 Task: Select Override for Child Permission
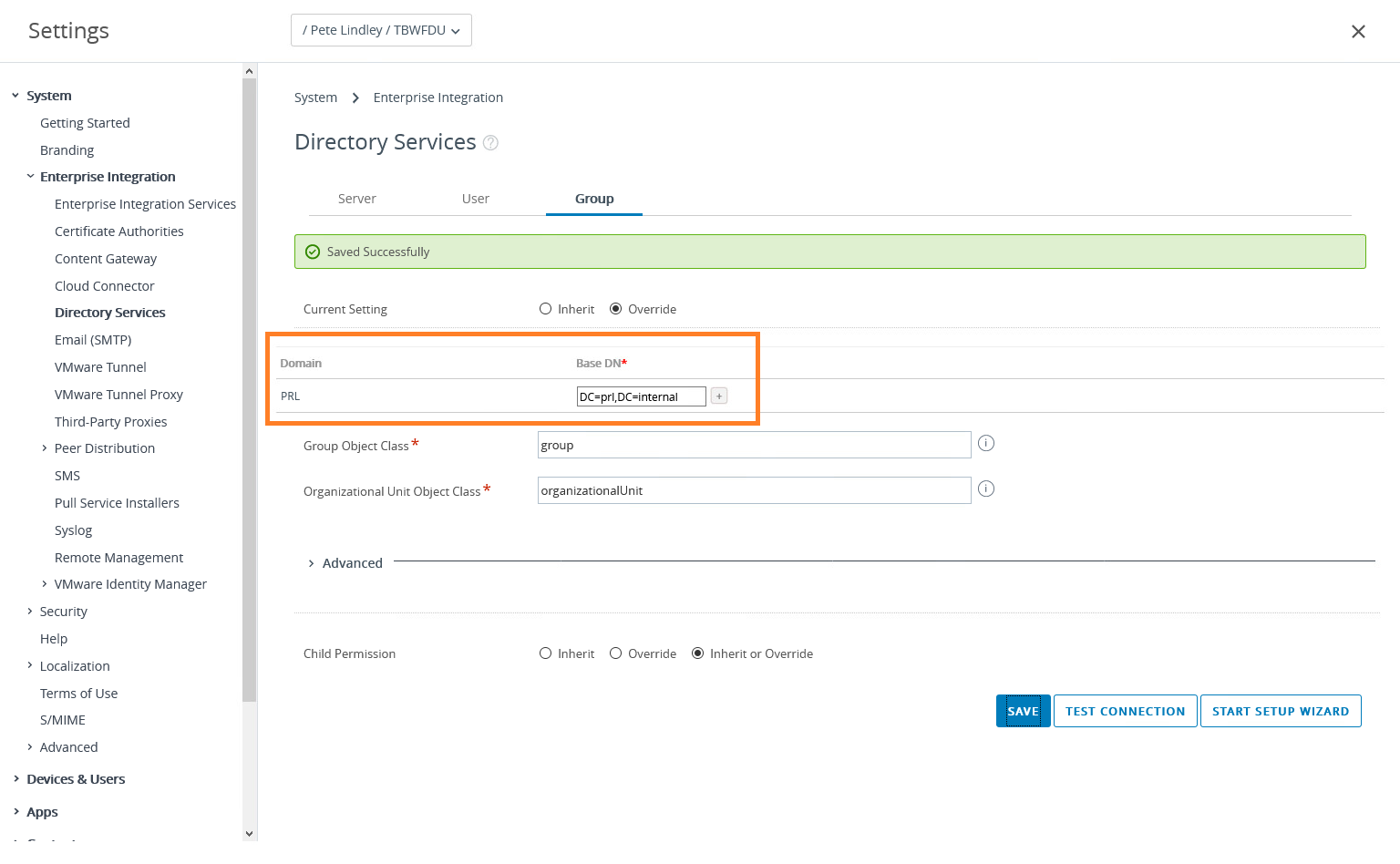coord(616,653)
